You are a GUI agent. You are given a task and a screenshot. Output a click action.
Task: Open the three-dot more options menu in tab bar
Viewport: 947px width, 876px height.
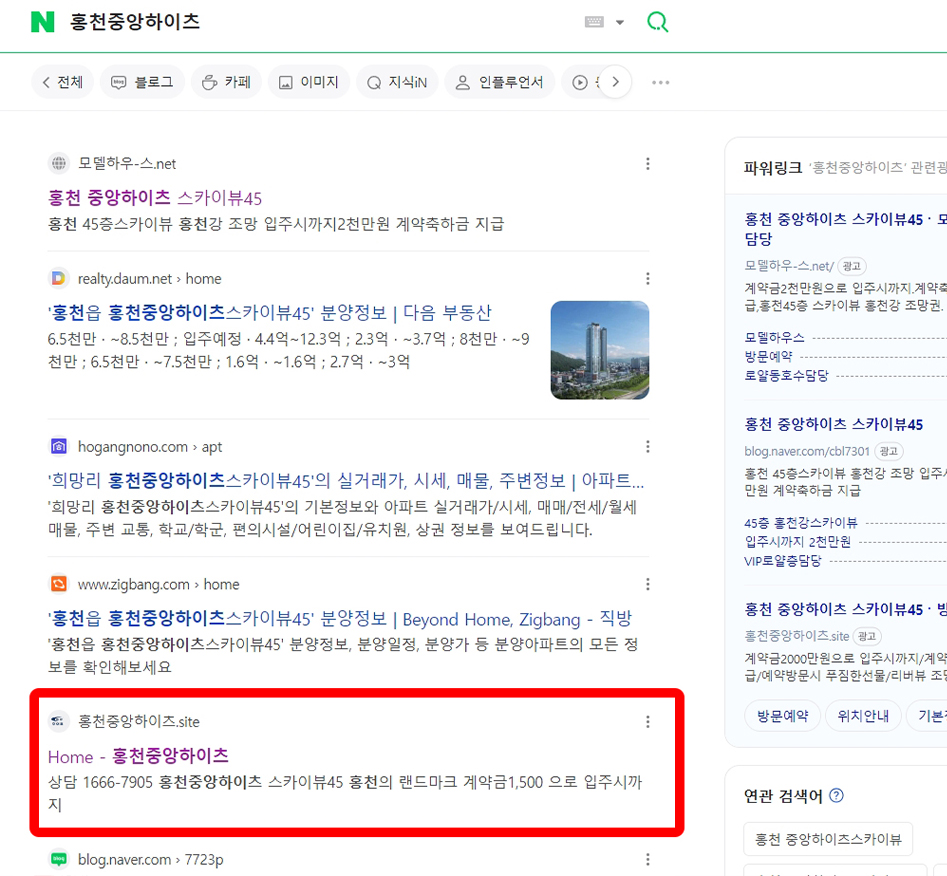pyautogui.click(x=661, y=82)
